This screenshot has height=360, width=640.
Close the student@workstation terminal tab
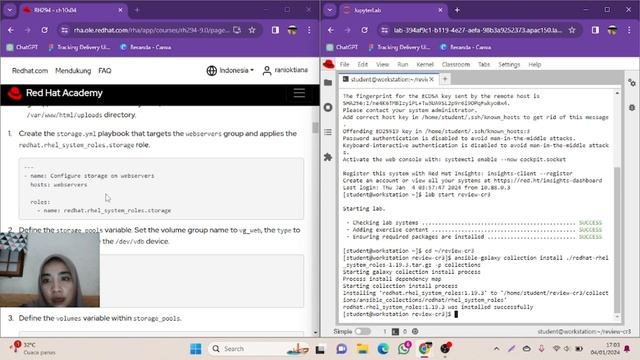[x=431, y=79]
